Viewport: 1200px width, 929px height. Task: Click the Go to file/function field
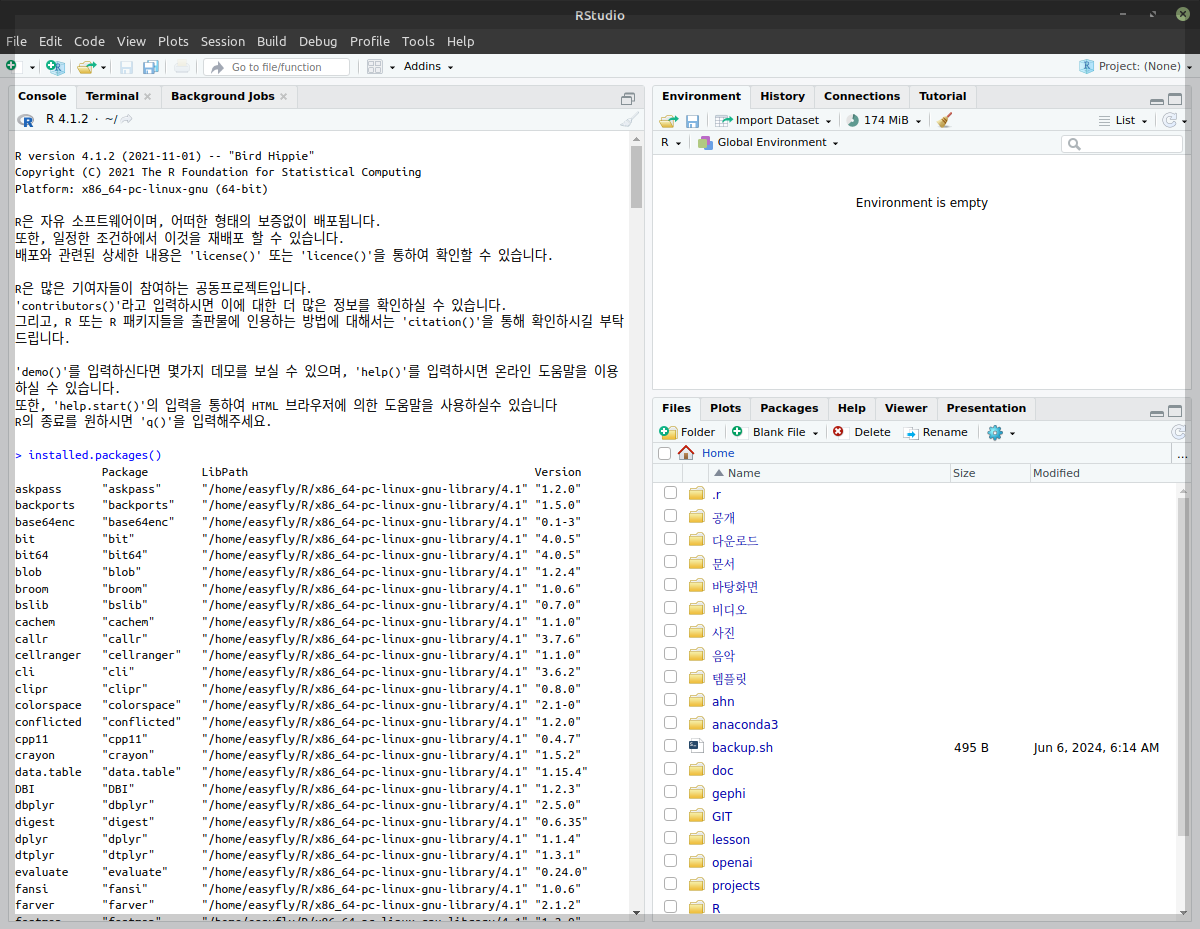(x=277, y=67)
